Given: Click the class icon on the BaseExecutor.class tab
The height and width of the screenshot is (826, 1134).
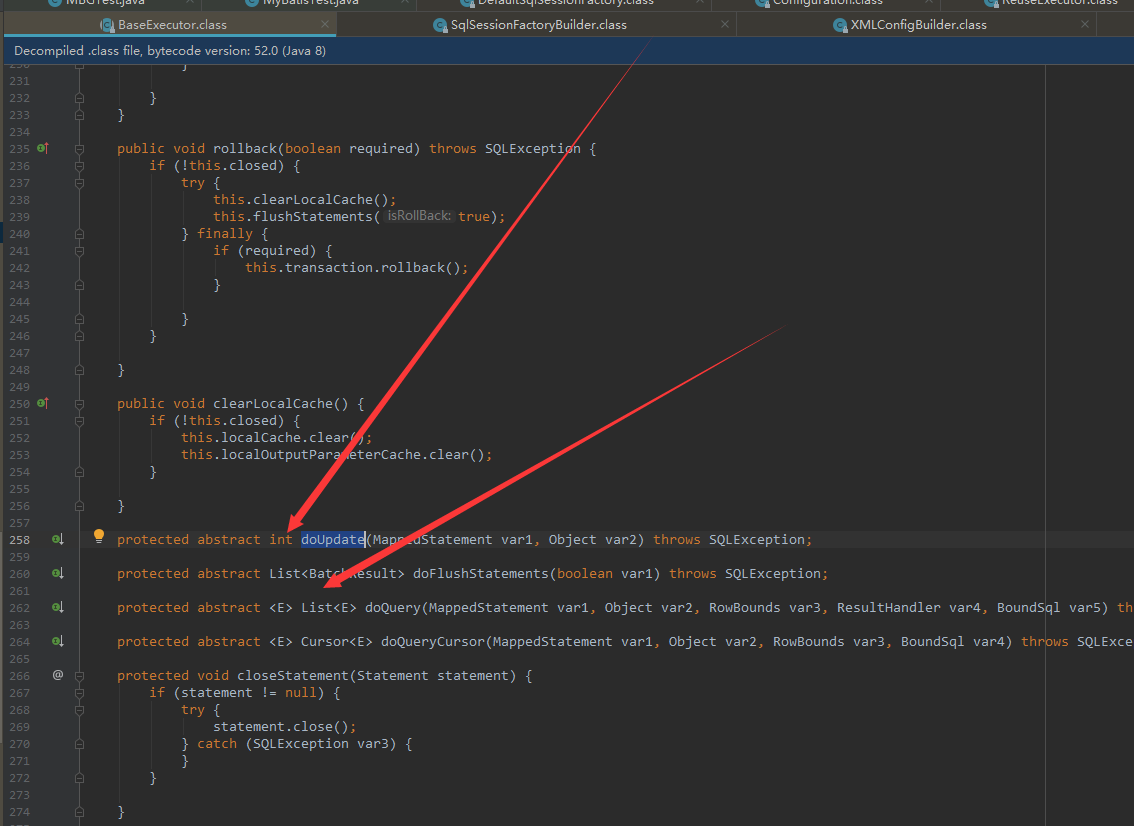Looking at the screenshot, I should coord(107,25).
